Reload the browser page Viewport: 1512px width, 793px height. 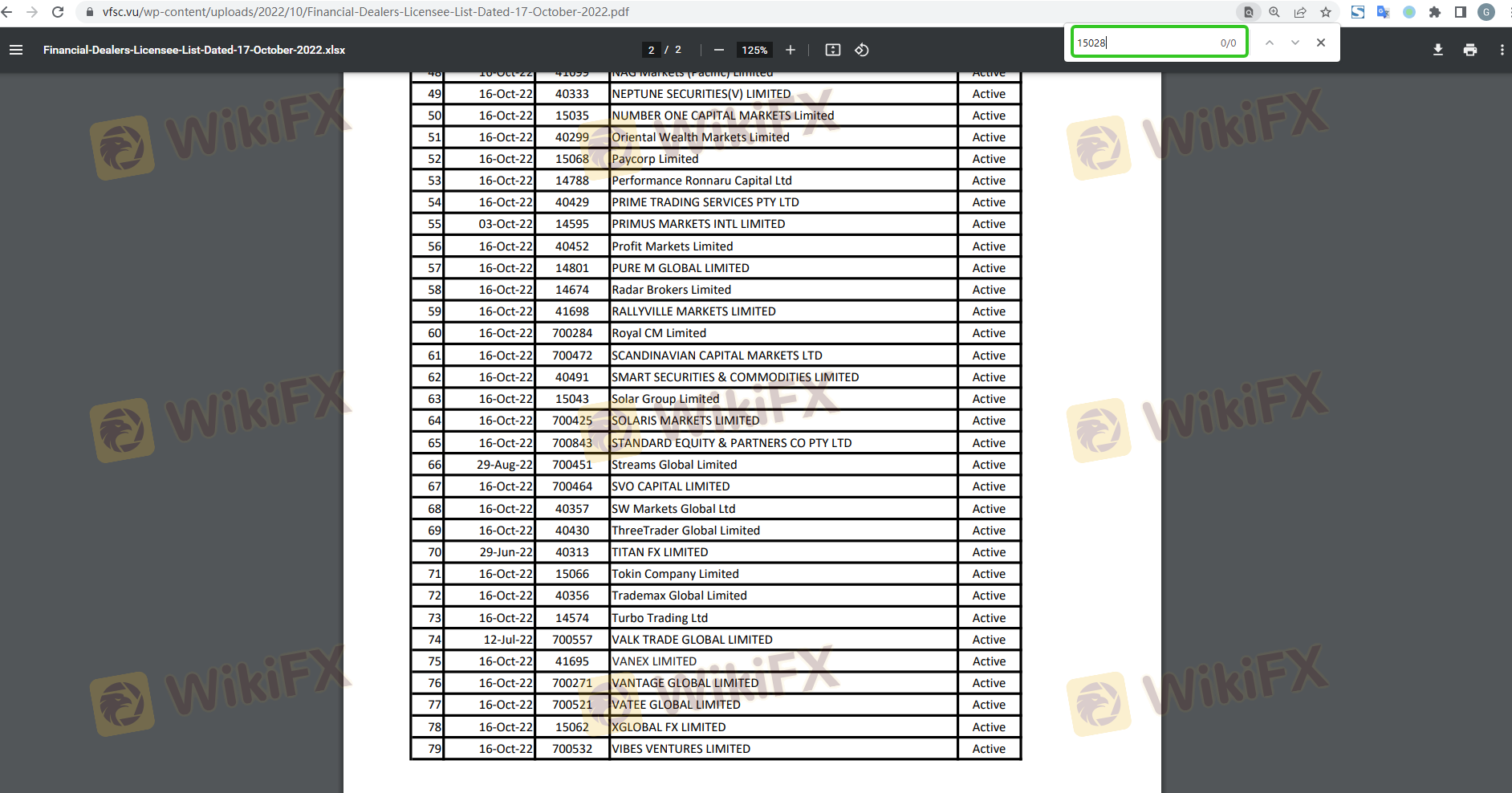(58, 12)
